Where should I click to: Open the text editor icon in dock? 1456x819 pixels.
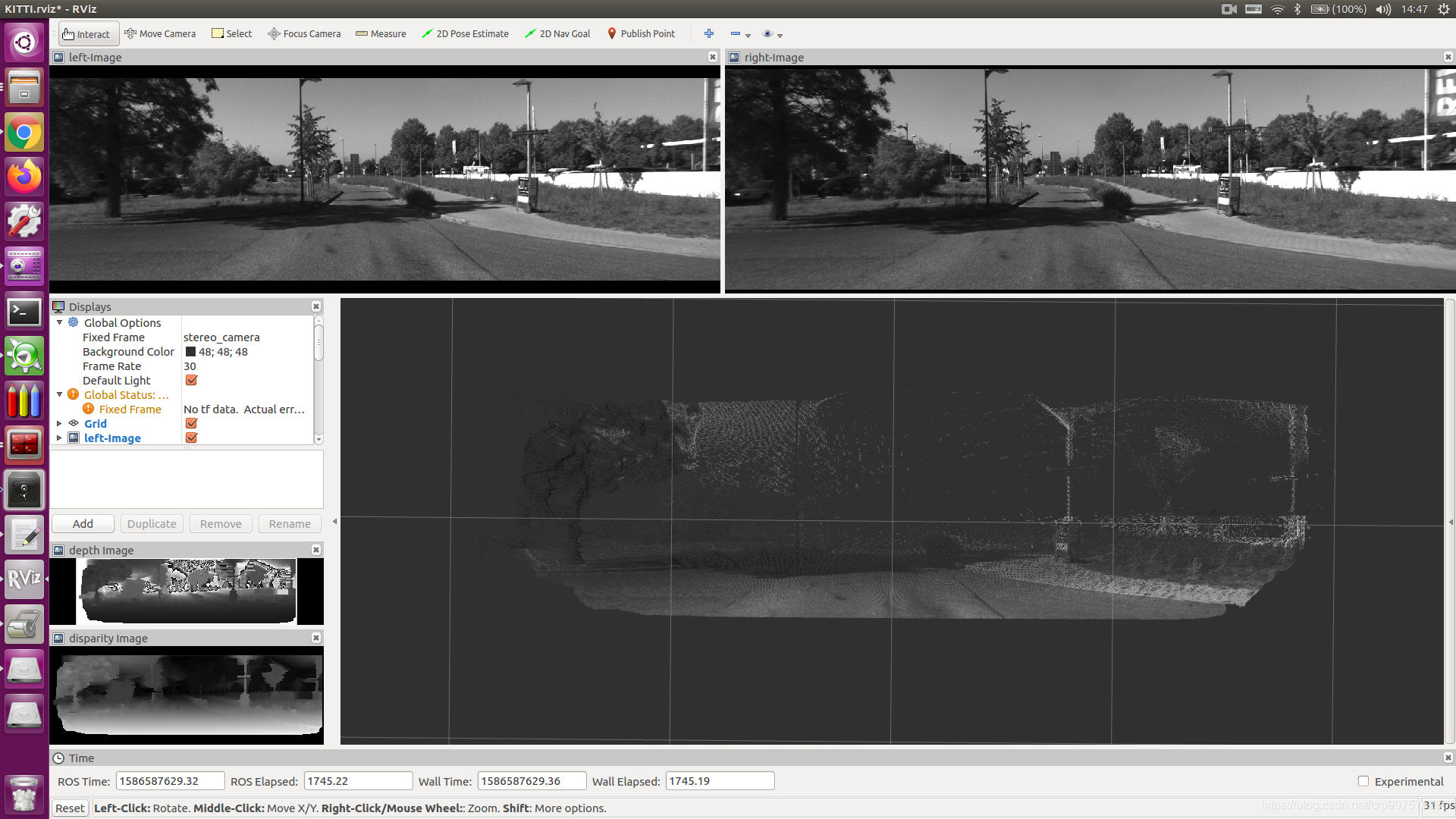(24, 535)
